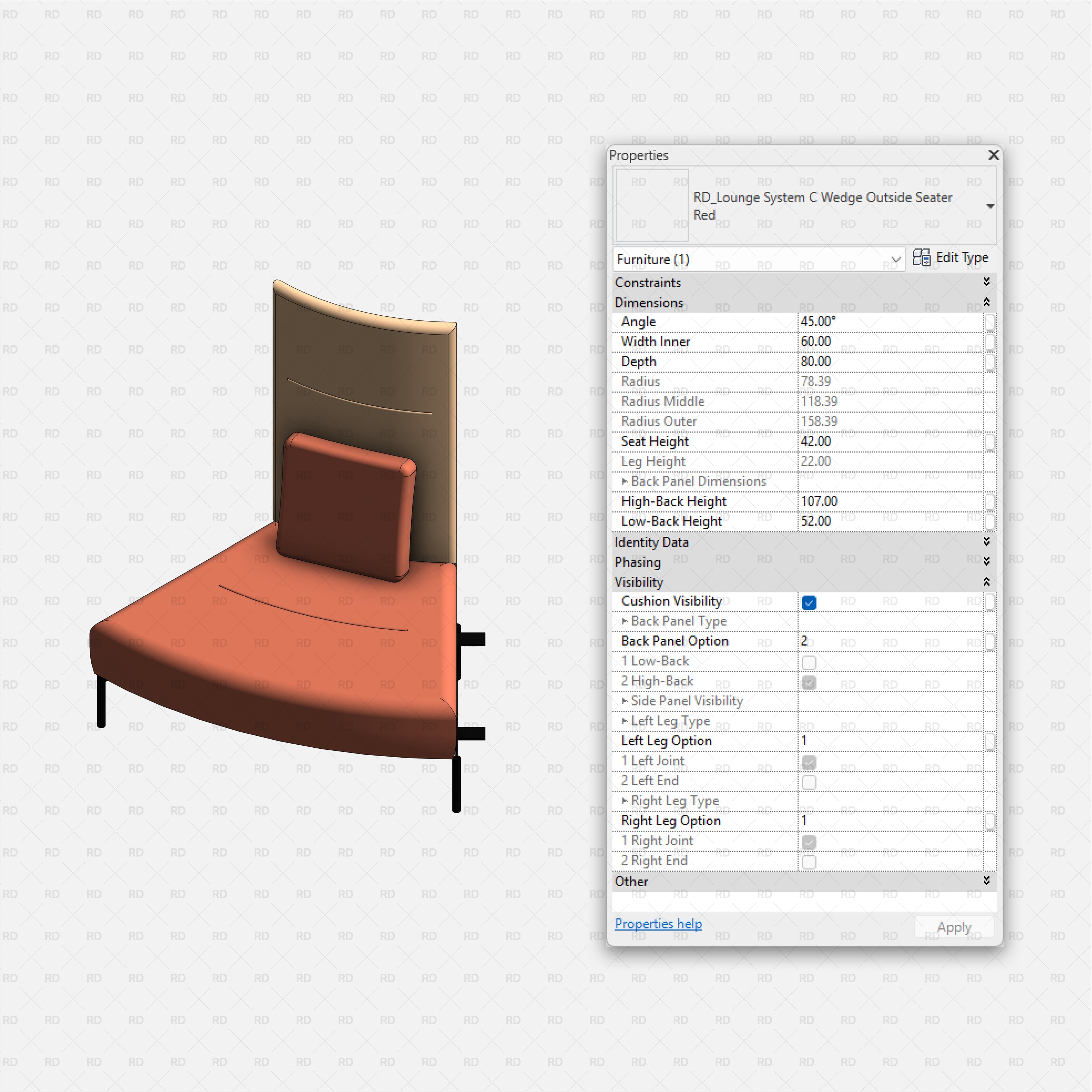The width and height of the screenshot is (1092, 1092).
Task: Open the family type selector dropdown
Action: tap(990, 206)
